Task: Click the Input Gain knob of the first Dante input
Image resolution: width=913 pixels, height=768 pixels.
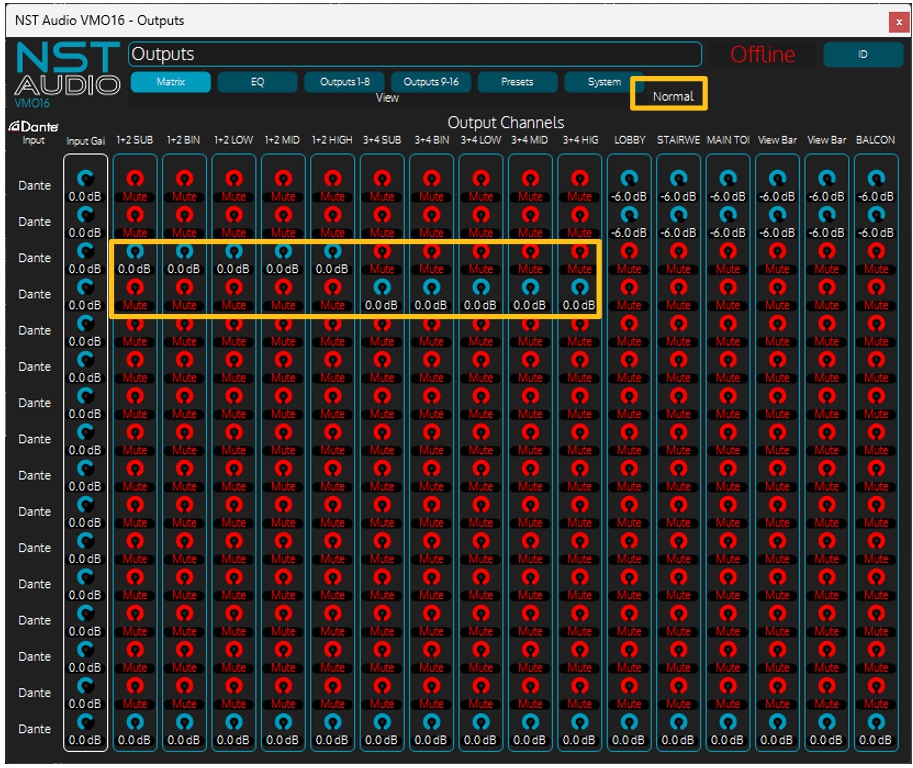Action: click(85, 179)
